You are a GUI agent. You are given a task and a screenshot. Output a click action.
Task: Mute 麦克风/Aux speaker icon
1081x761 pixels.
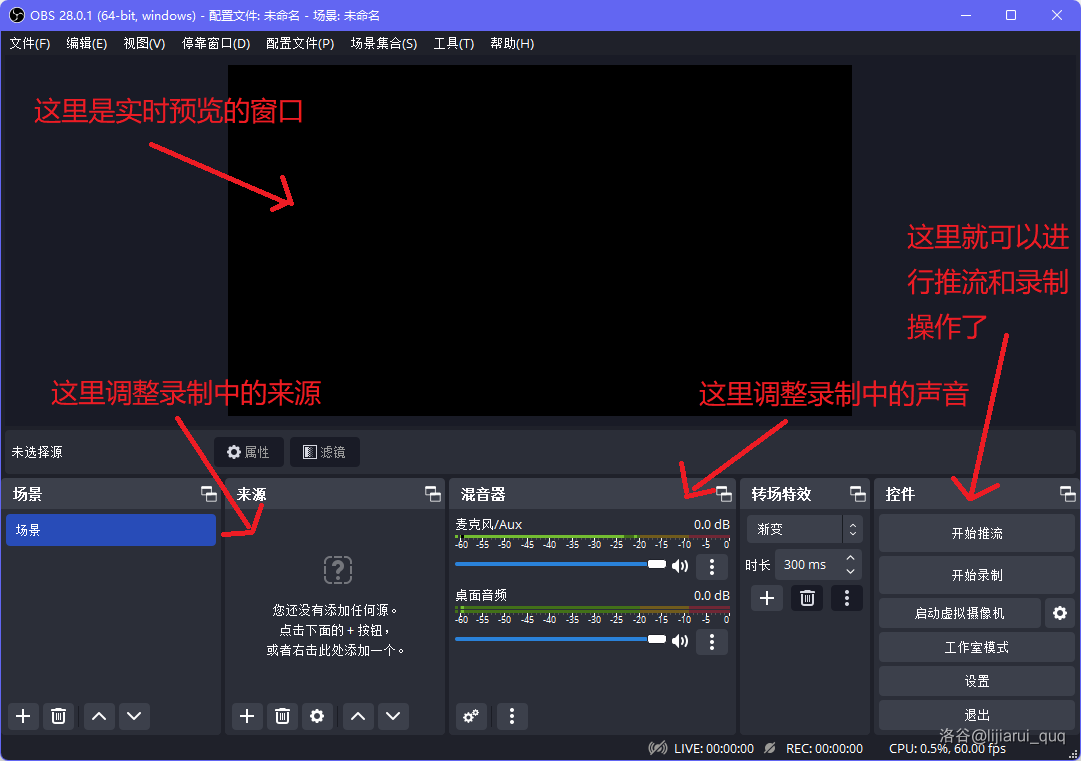(680, 567)
